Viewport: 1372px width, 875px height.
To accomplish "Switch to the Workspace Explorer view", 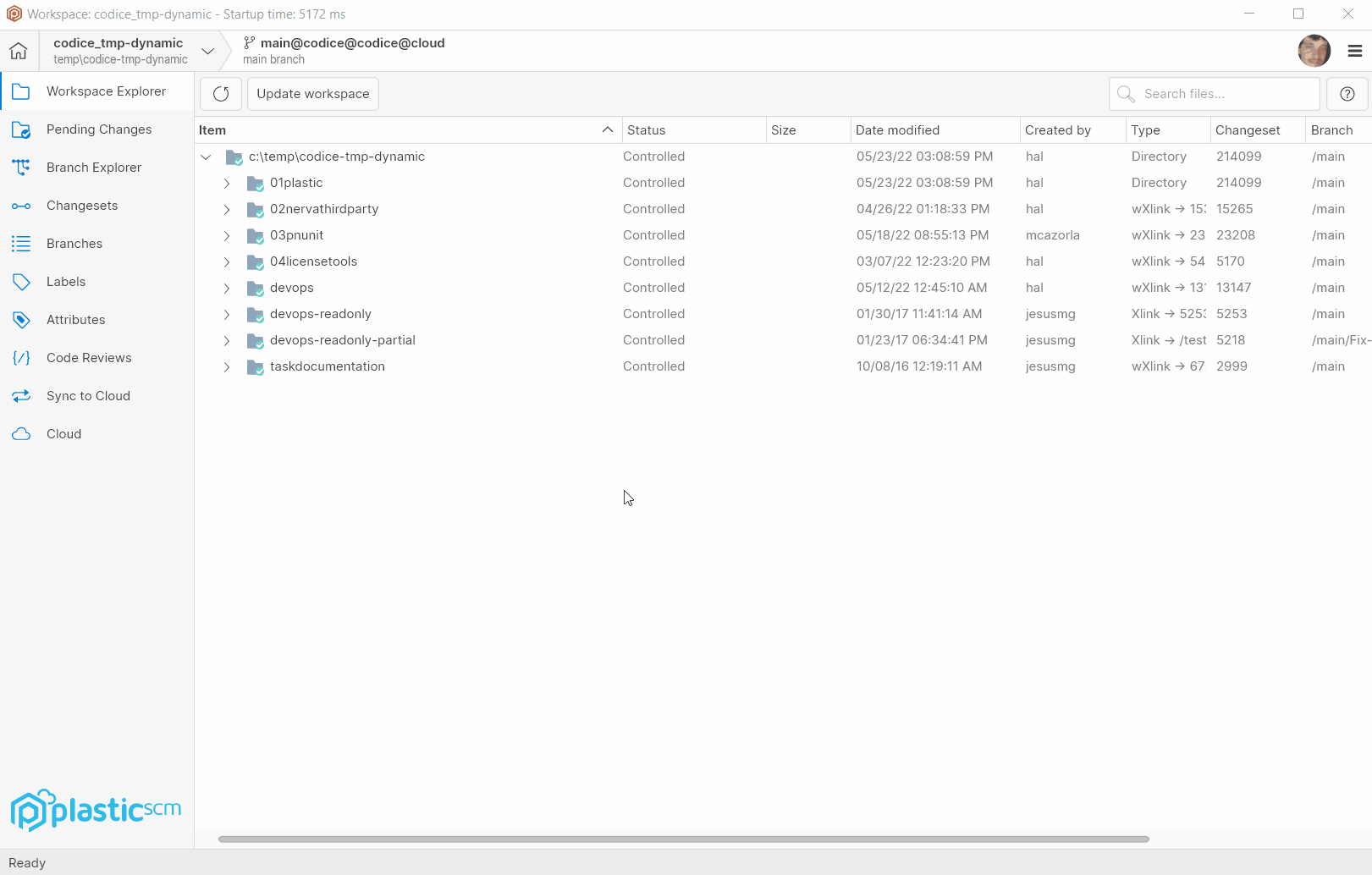I will 106,91.
